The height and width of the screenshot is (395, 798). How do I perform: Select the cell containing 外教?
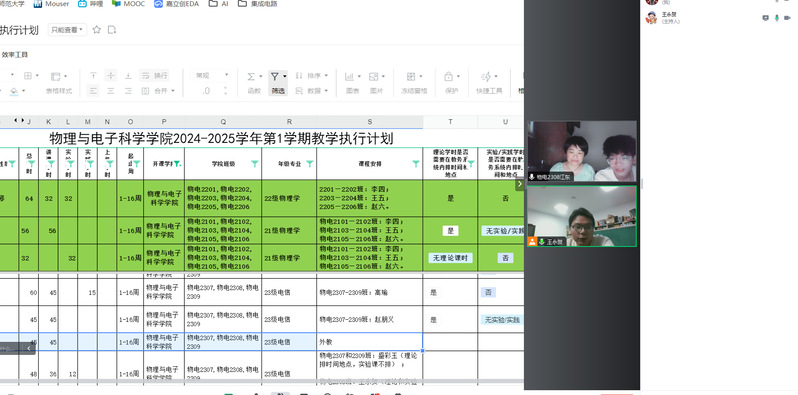[369, 342]
